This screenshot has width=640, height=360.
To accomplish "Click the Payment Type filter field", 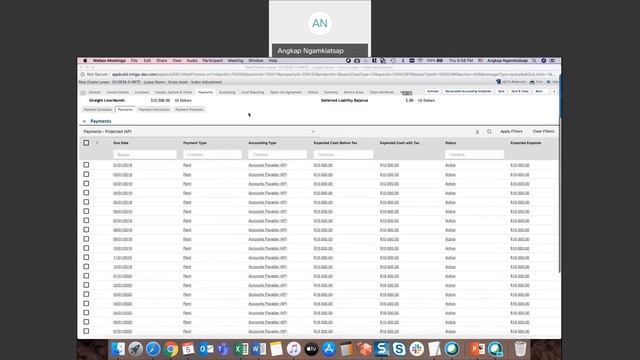I will tap(212, 155).
